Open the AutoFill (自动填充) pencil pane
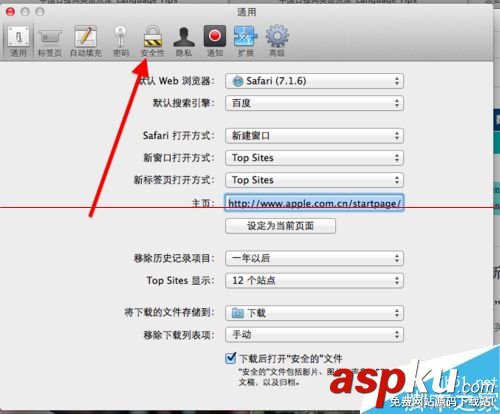500x414 pixels. [86, 41]
